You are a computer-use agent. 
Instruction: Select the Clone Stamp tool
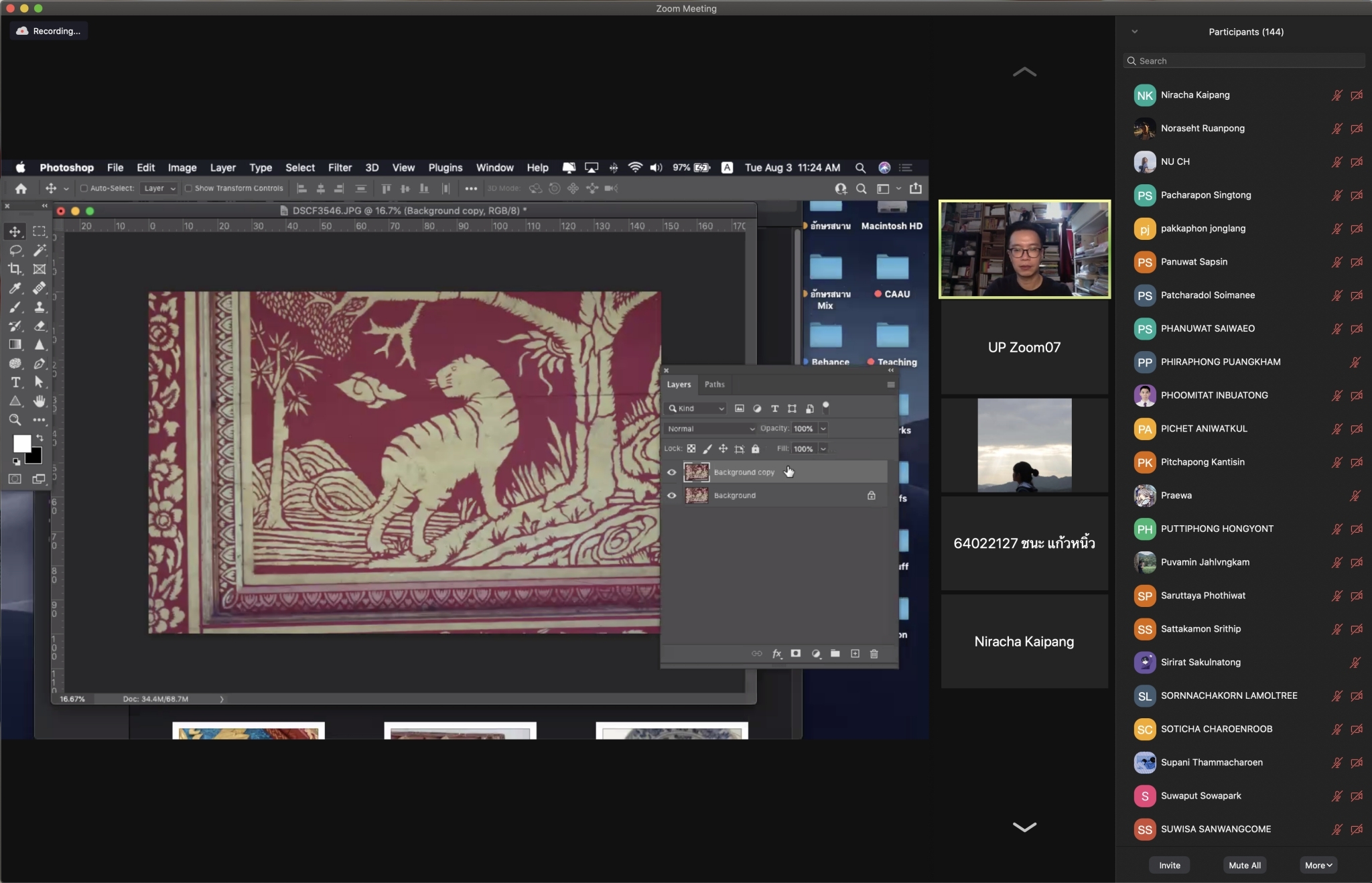pos(40,307)
